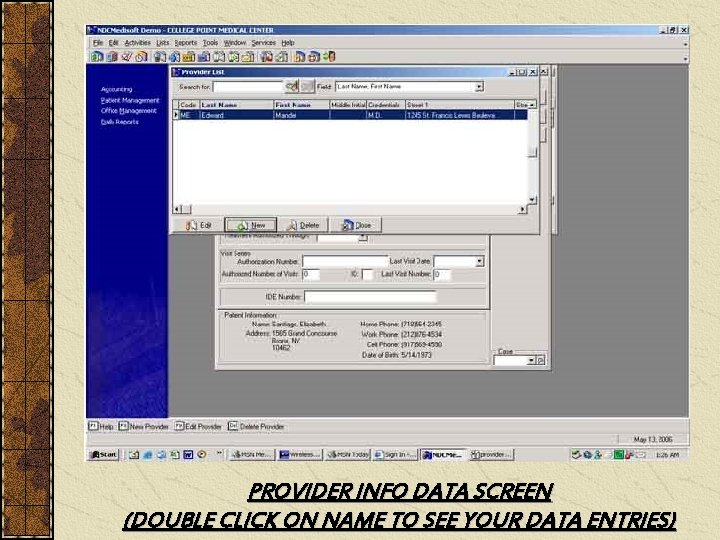
Task: Click the Internet Explorer quick launch icon
Action: tap(148, 455)
